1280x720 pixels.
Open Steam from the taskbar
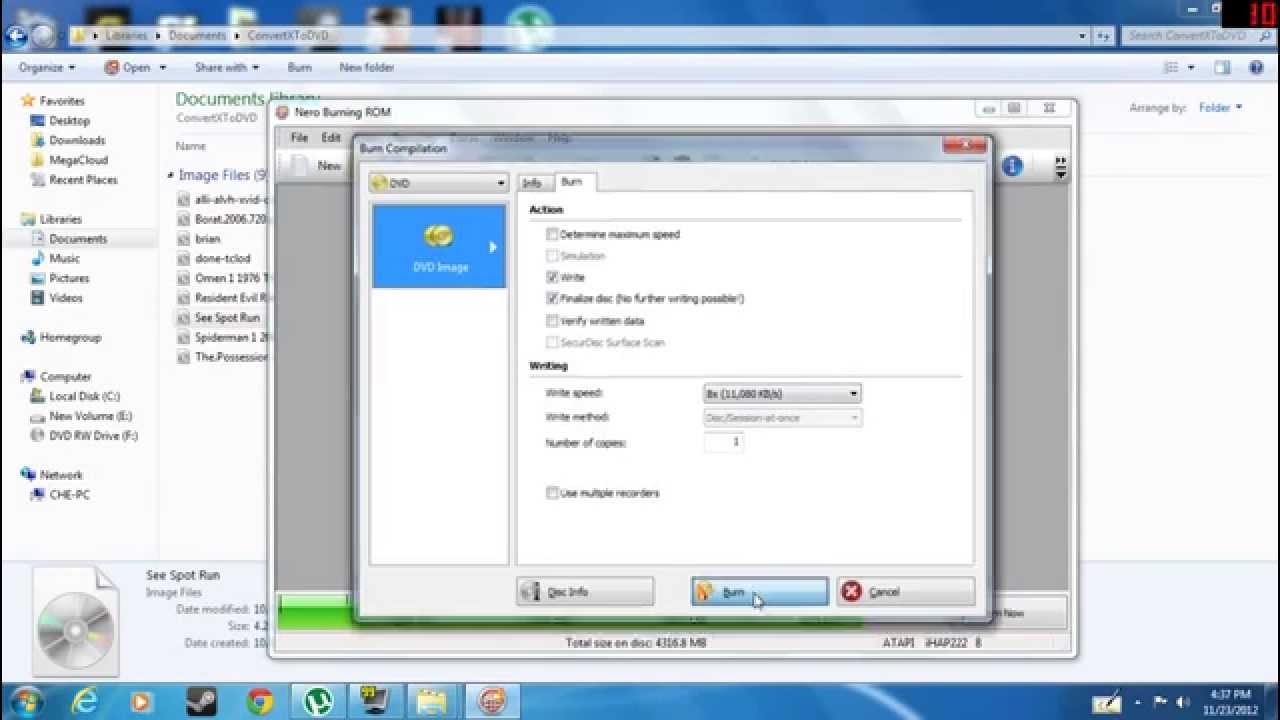pos(201,701)
